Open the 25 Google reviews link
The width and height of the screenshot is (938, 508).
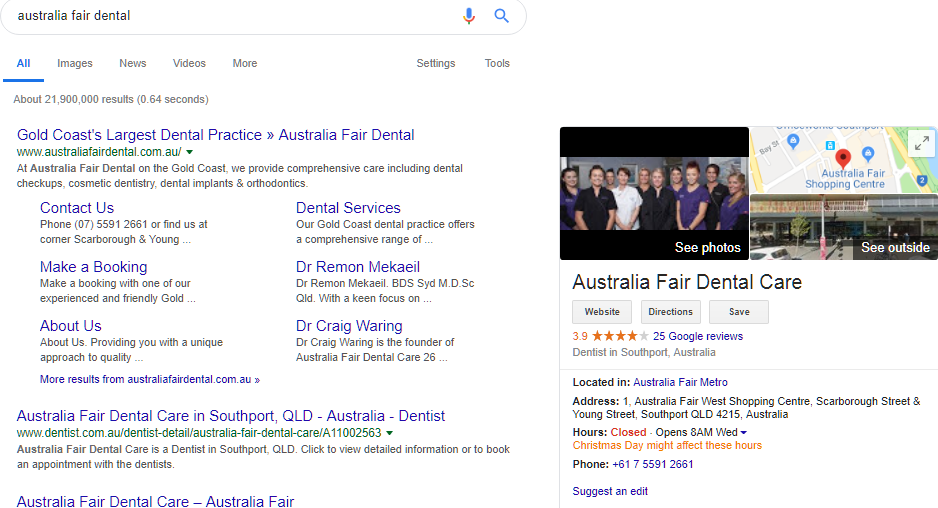coord(698,336)
